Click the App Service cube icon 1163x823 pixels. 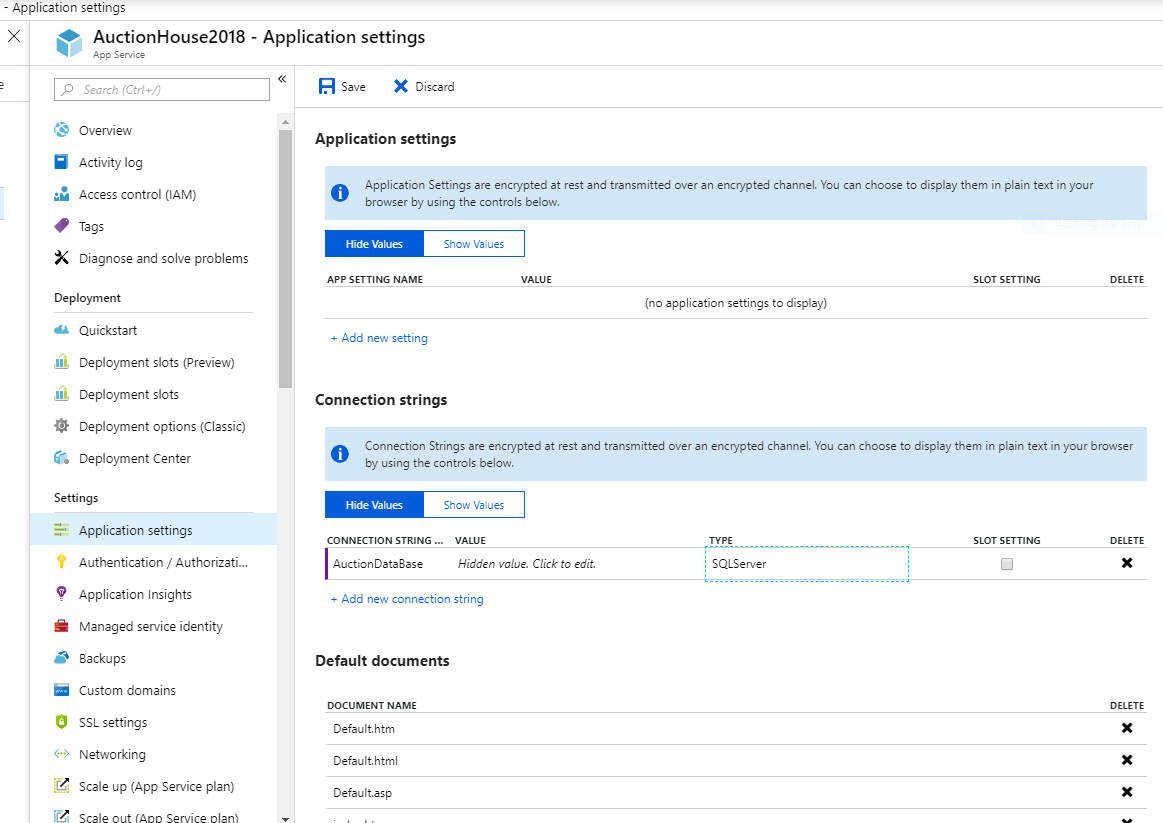pyautogui.click(x=69, y=43)
